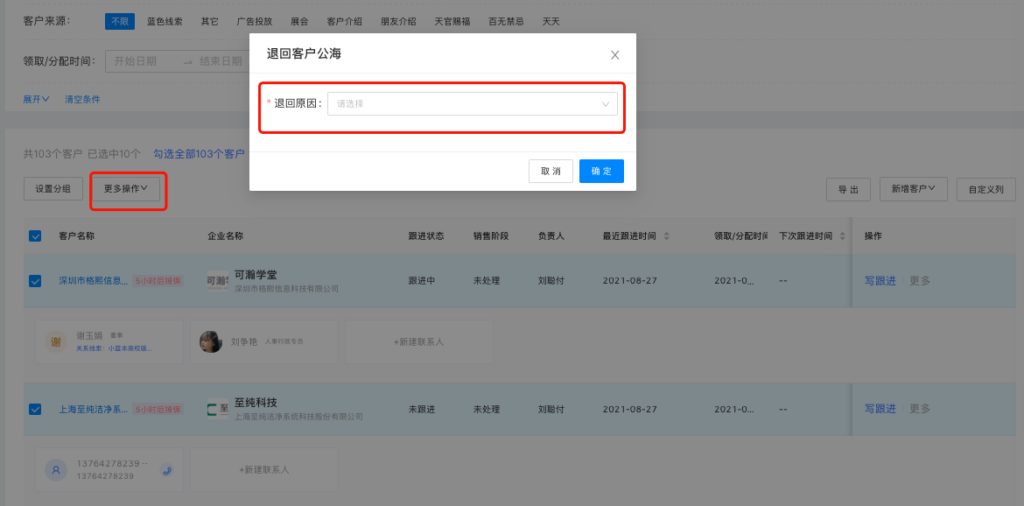Select the 蓝色线索 customer source filter
The image size is (1024, 506).
coord(164,21)
